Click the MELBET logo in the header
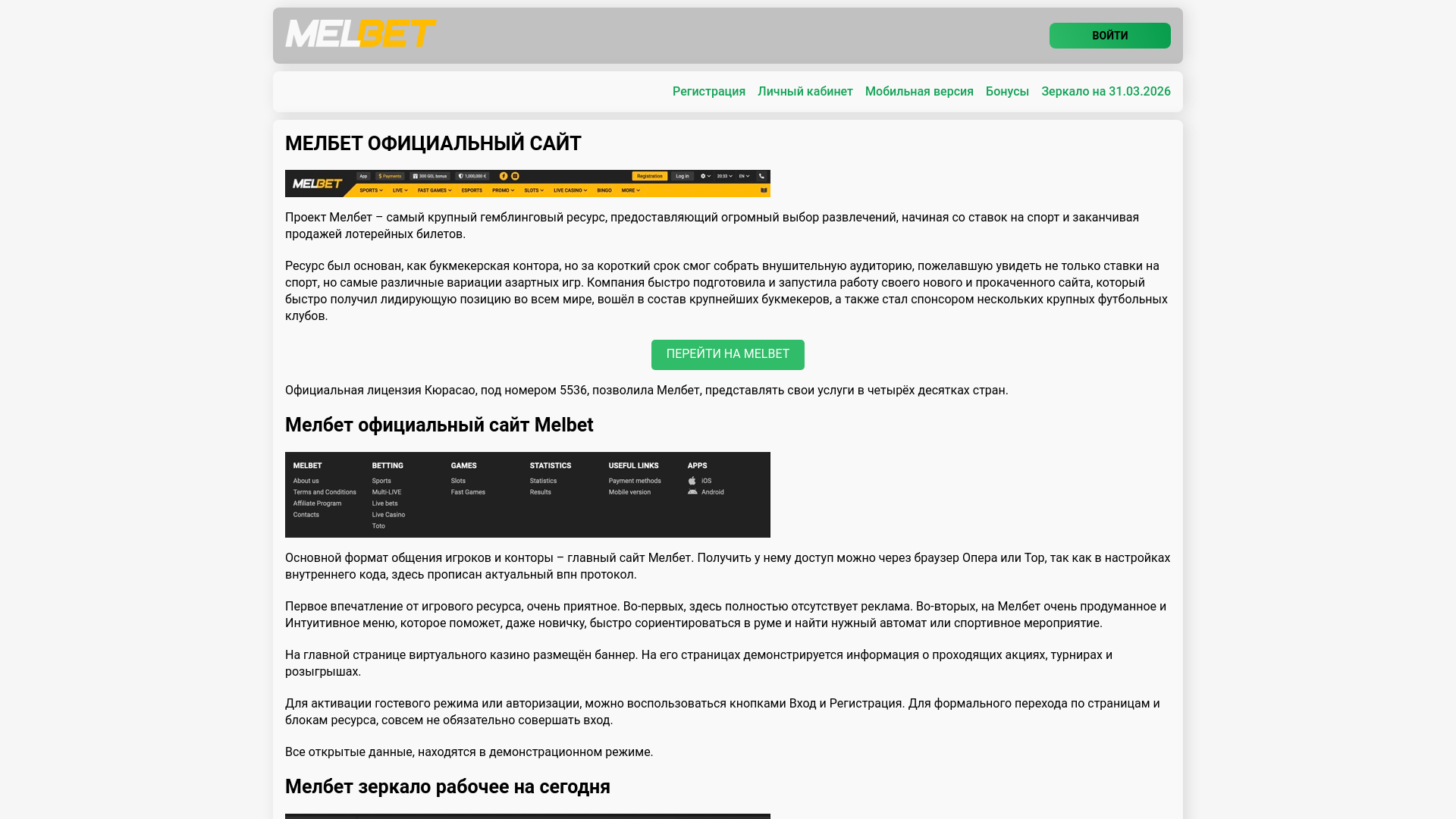This screenshot has width=1456, height=819. 361,33
